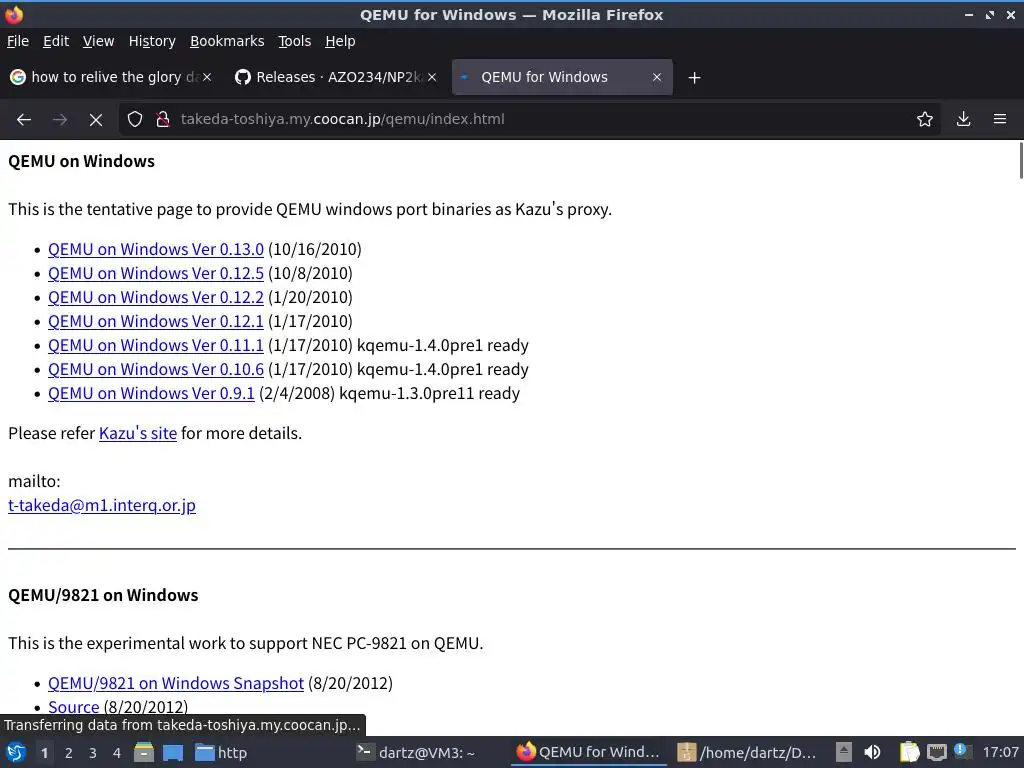The height and width of the screenshot is (768, 1024).
Task: Stop loading the page
Action: [x=95, y=120]
